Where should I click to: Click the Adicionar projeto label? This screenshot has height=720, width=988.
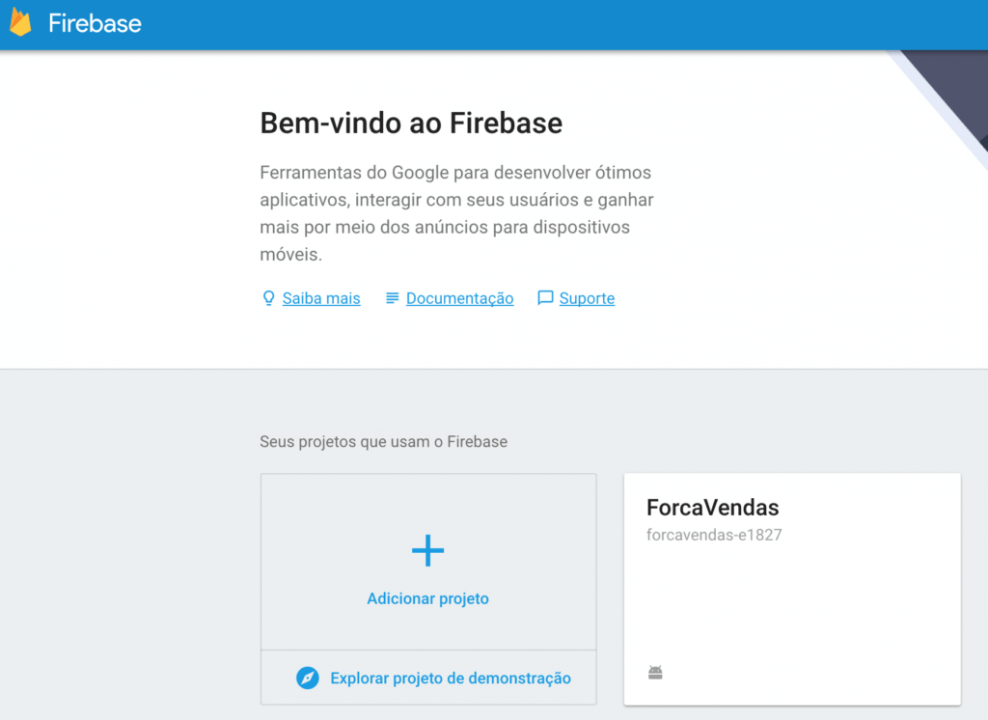tap(428, 598)
